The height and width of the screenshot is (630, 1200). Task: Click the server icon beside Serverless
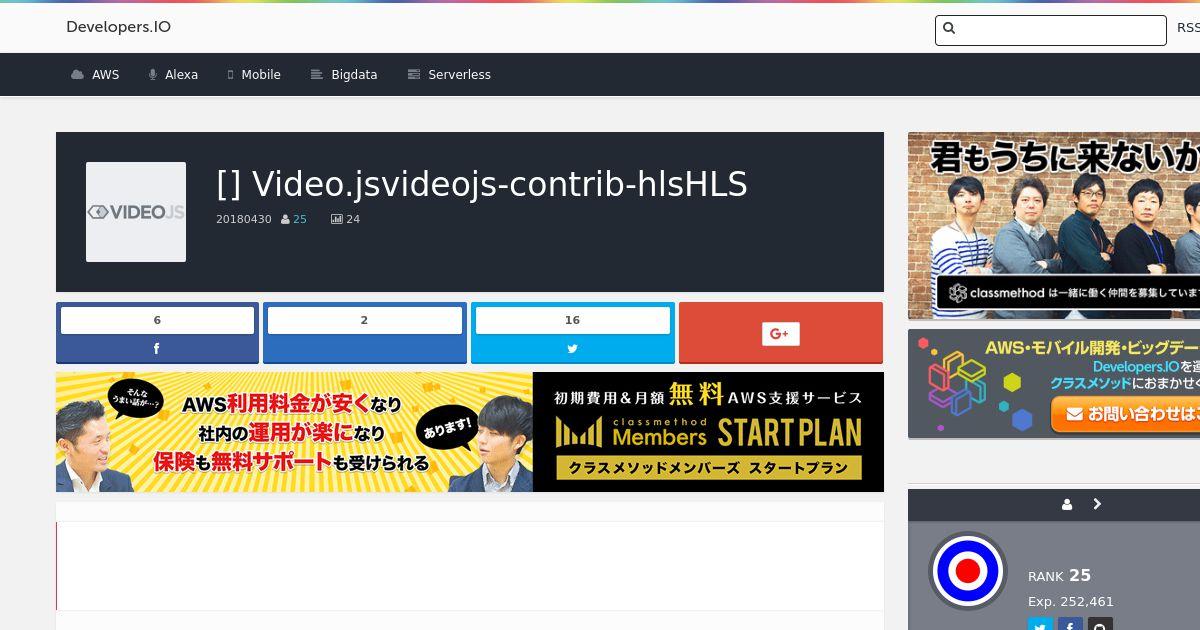414,75
